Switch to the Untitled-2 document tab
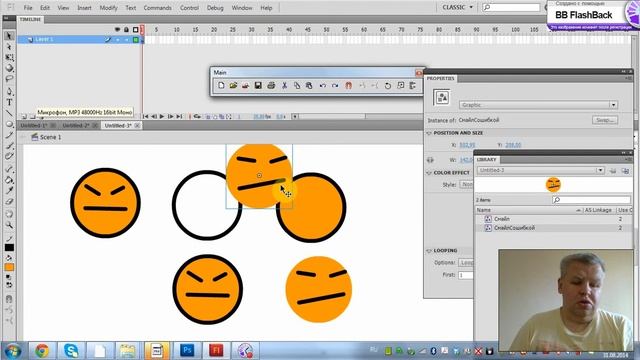640x360 pixels. click(76, 125)
